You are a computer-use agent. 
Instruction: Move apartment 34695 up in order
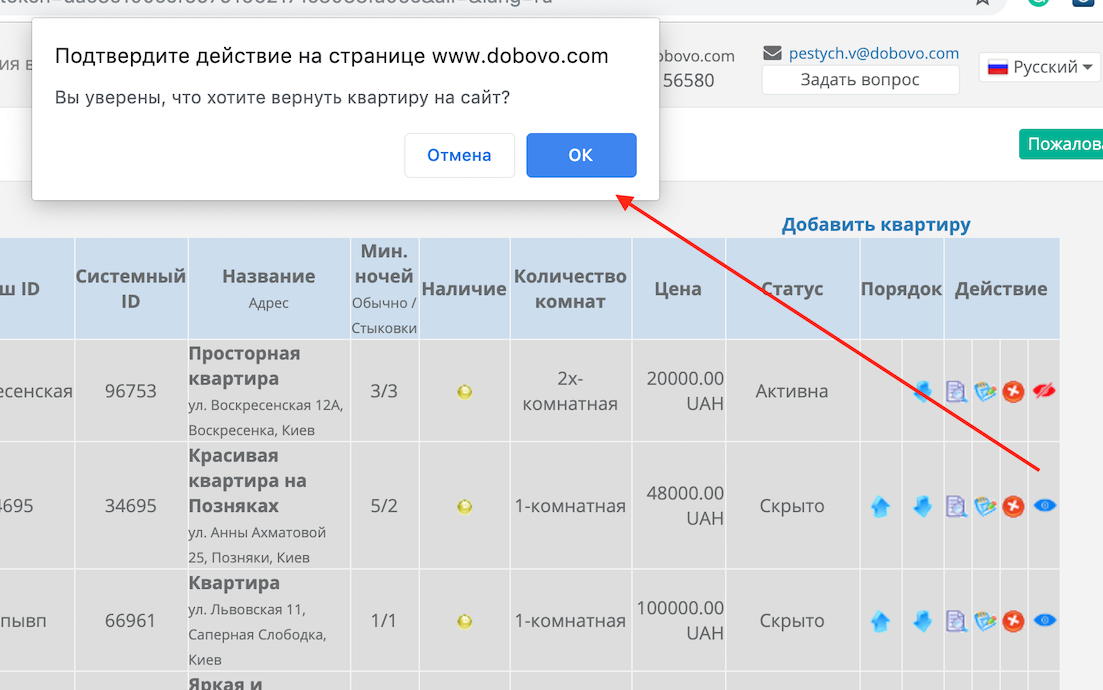(x=880, y=506)
